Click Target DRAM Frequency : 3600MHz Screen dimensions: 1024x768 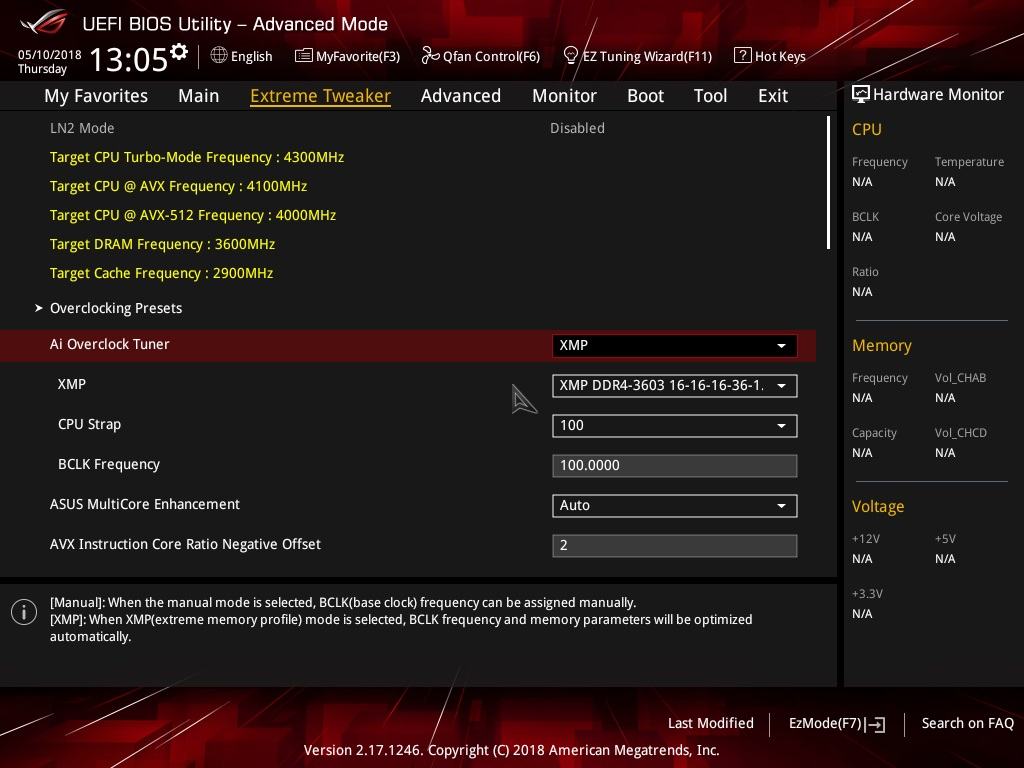pos(162,244)
